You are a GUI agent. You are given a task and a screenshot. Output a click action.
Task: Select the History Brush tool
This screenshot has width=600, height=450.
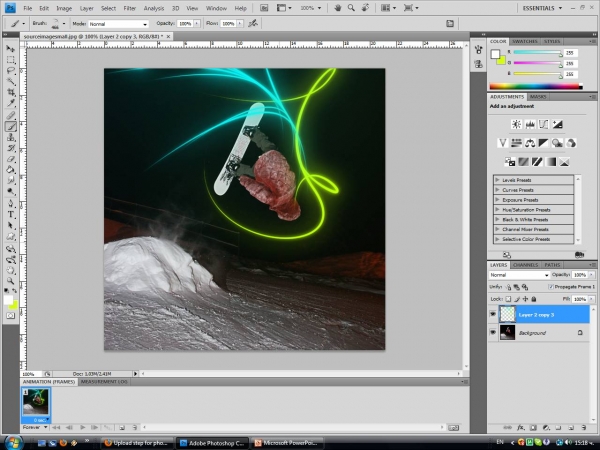click(x=10, y=148)
